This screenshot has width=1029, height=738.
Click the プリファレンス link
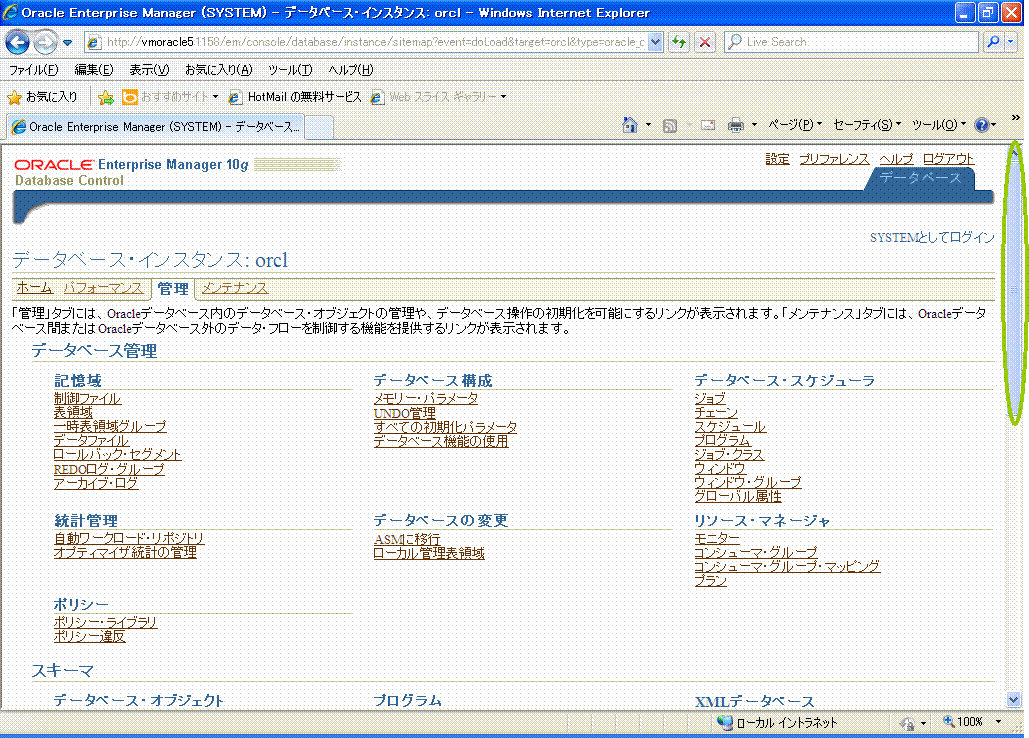833,159
